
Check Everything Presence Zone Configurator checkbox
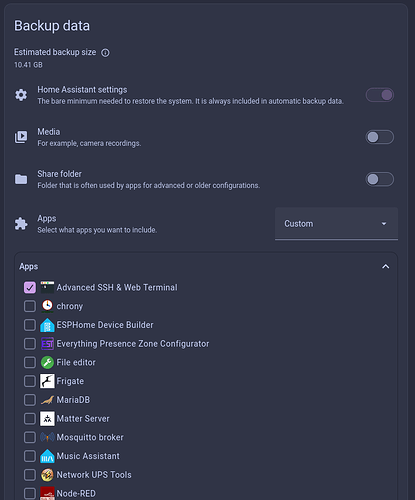[x=30, y=344]
